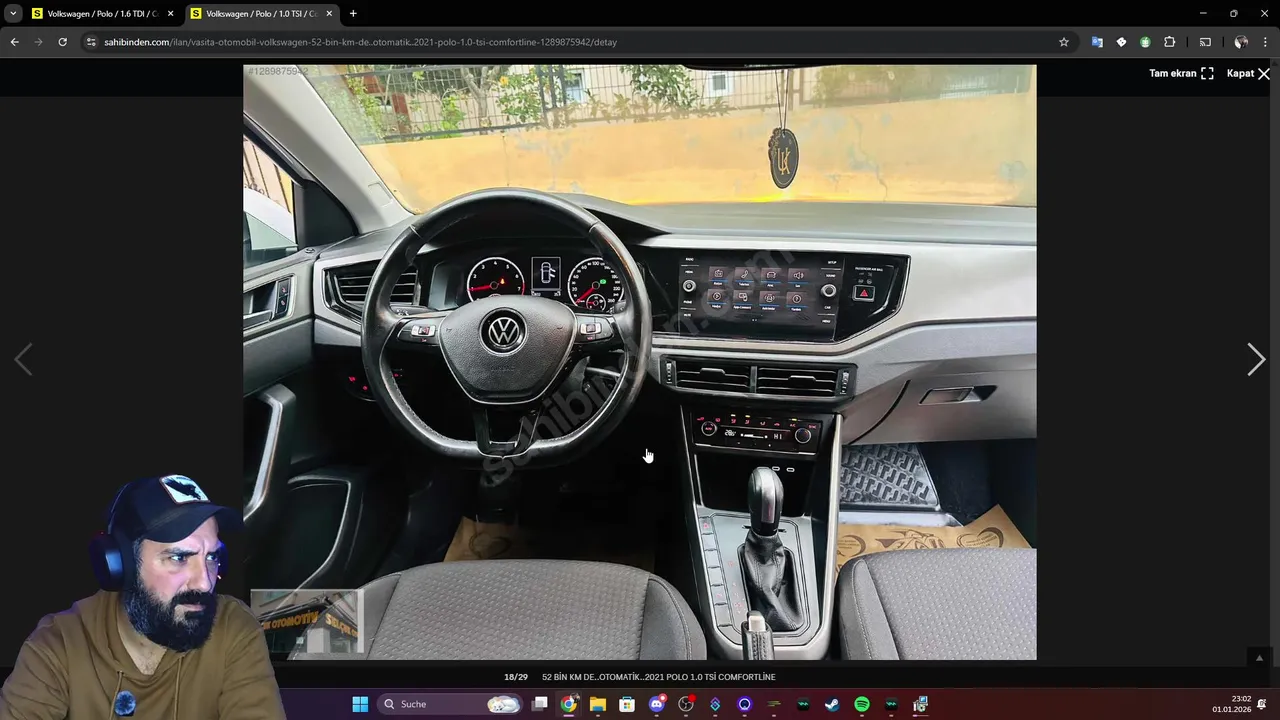Open a new browser tab
1280x720 pixels.
[353, 14]
